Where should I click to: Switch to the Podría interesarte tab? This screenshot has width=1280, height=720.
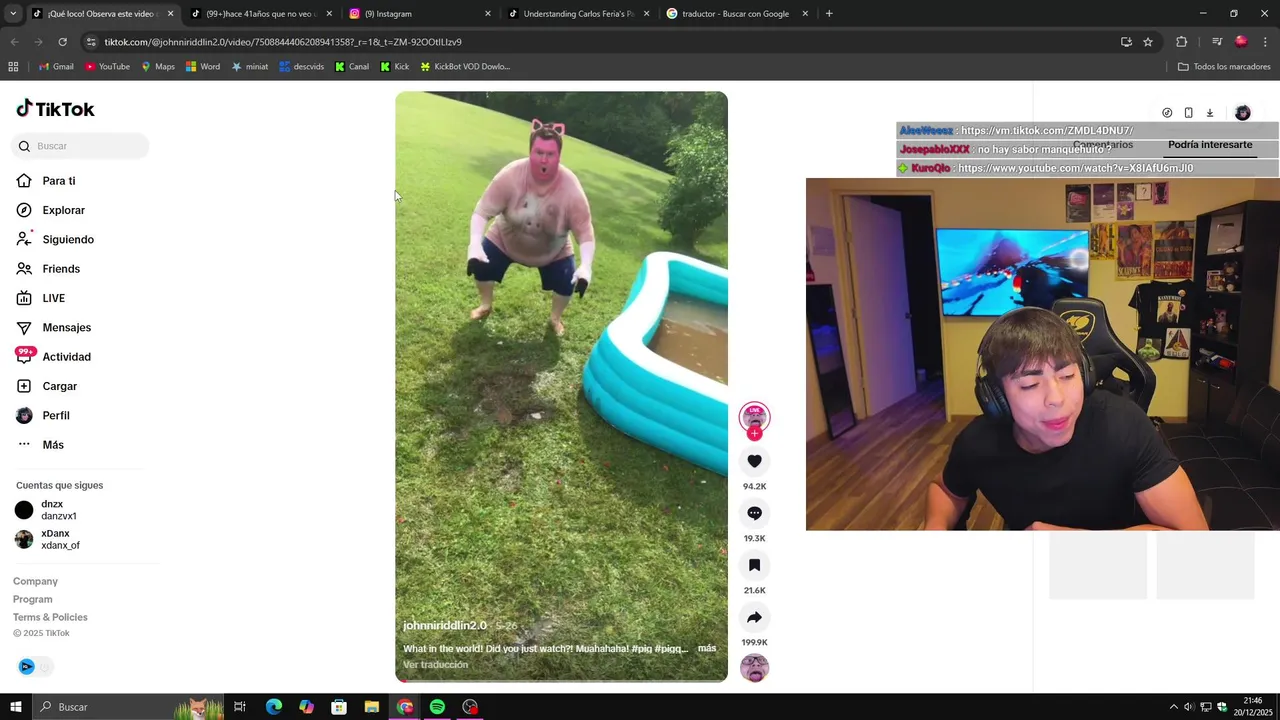(x=1210, y=145)
